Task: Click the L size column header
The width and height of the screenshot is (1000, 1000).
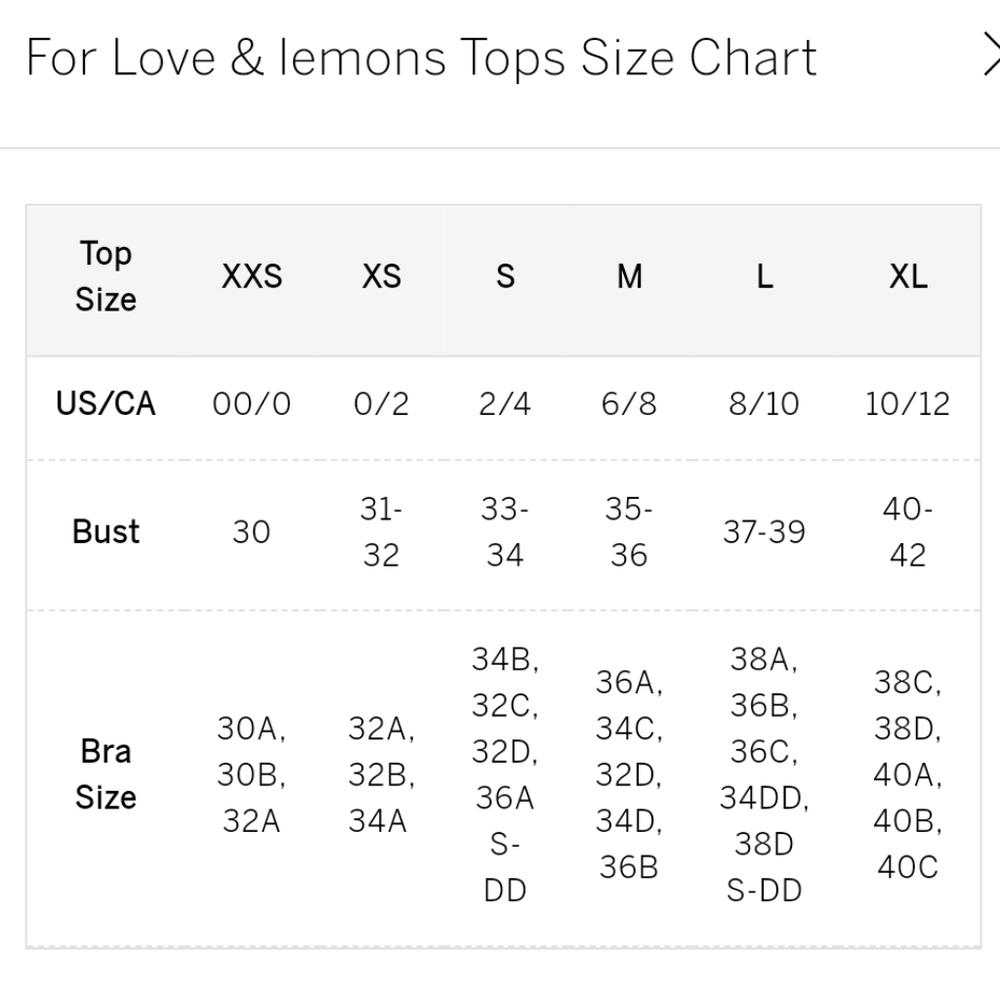Action: point(765,277)
